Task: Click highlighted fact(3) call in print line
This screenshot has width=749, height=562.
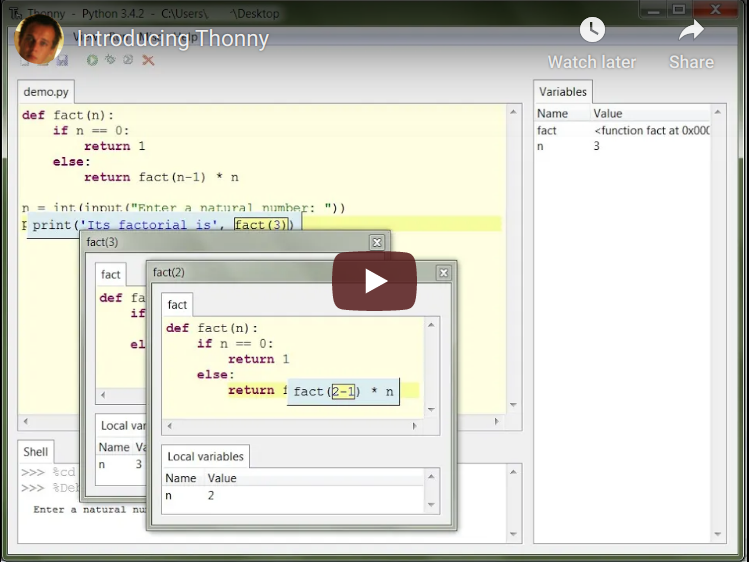Action: point(261,224)
